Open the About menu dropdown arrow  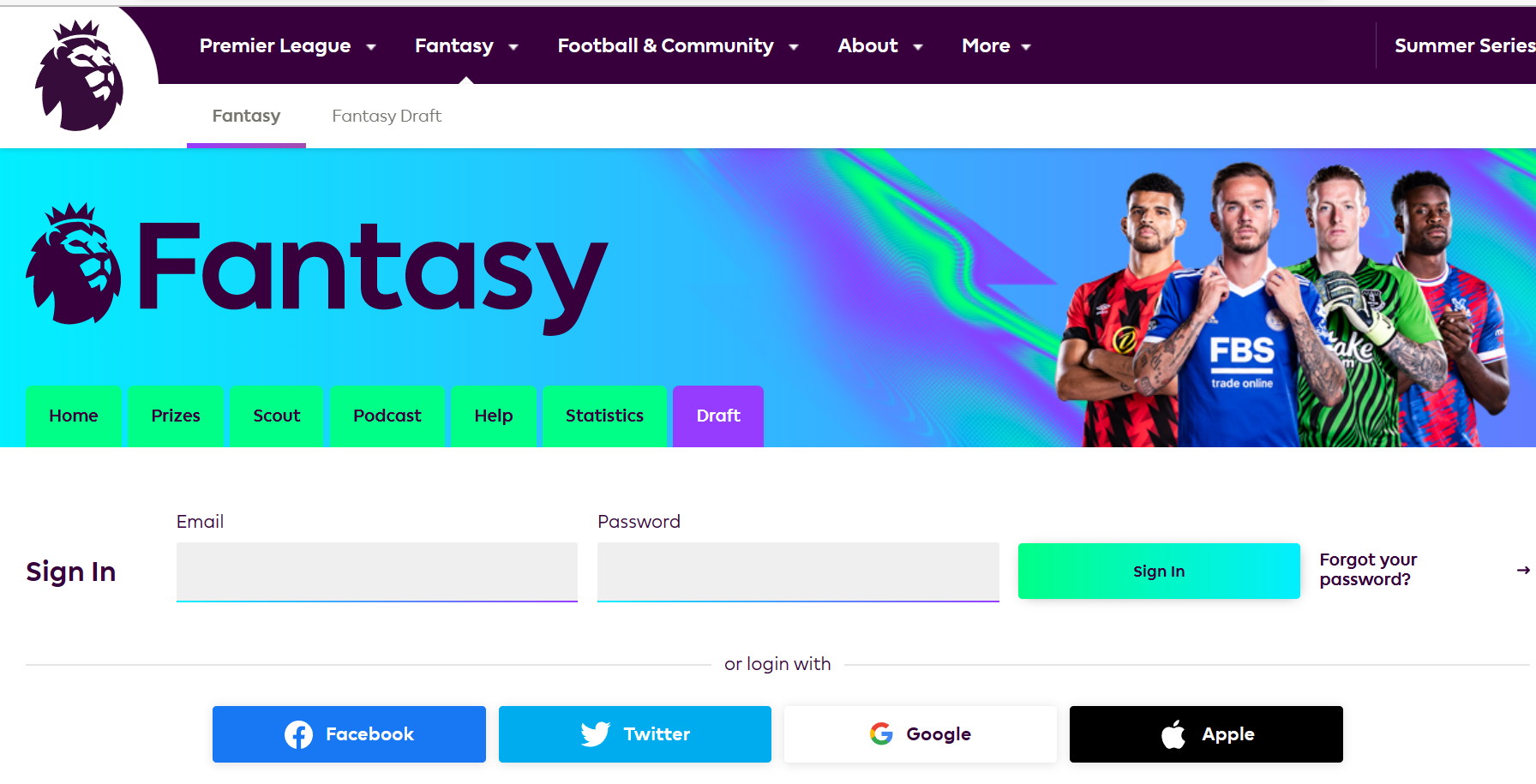[x=918, y=47]
